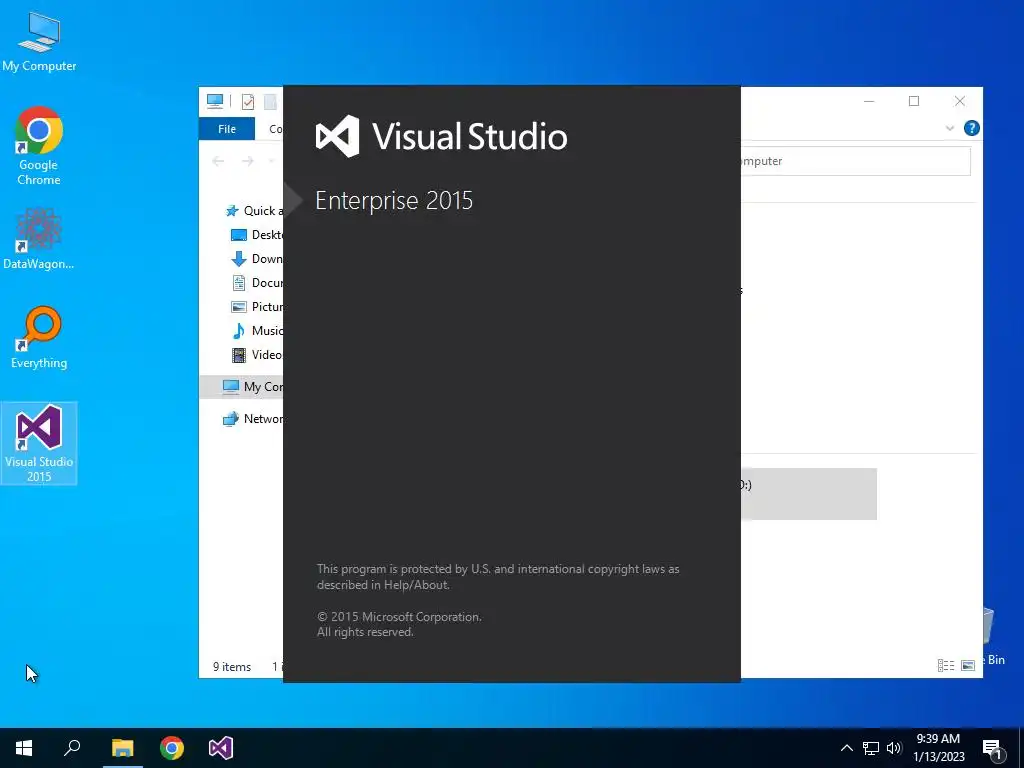This screenshot has width=1024, height=768.
Task: Minimize the File Explorer window
Action: point(869,101)
